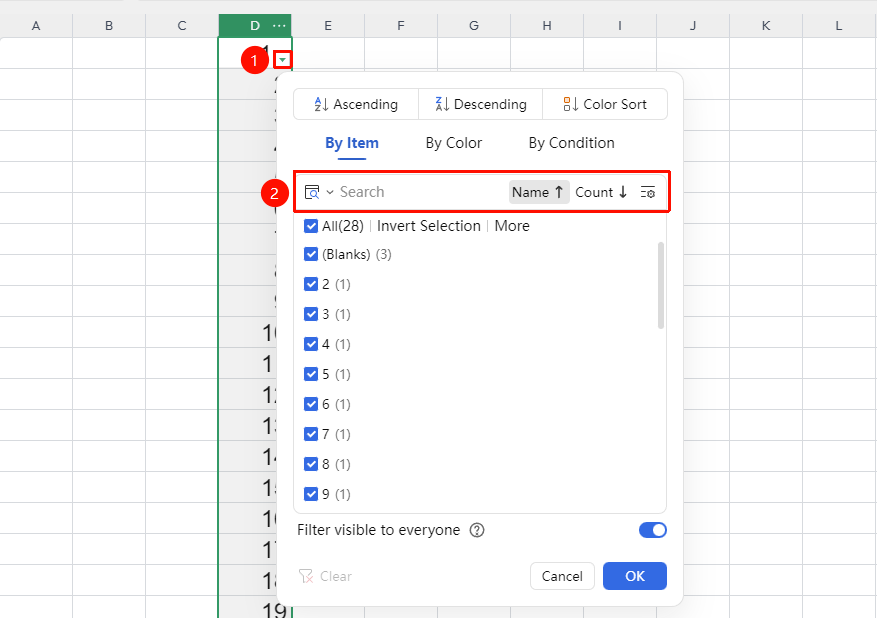Click the Cancel button

point(562,576)
